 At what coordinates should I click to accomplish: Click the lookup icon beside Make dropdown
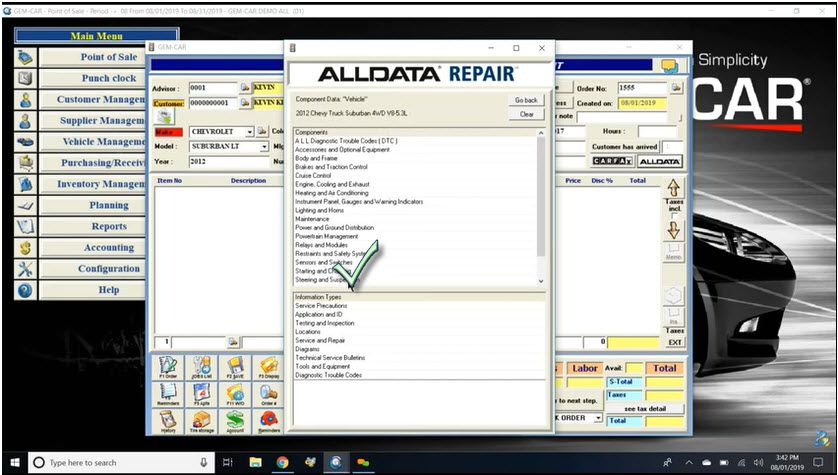[262, 131]
